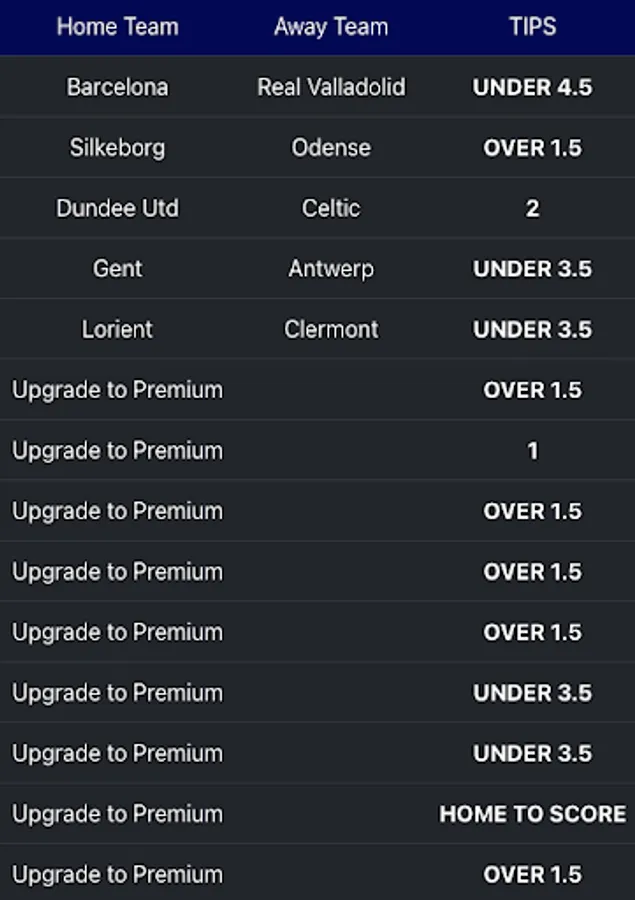Click the Away Team column header
The height and width of the screenshot is (900, 635).
click(x=331, y=27)
